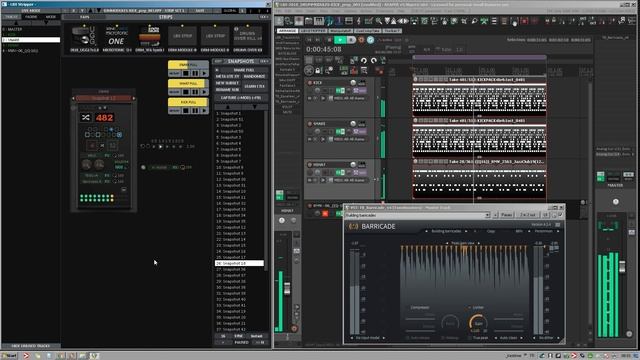The width and height of the screenshot is (640, 360).
Task: Select '26: Snapshot 18' highlighted row
Action: point(239,263)
